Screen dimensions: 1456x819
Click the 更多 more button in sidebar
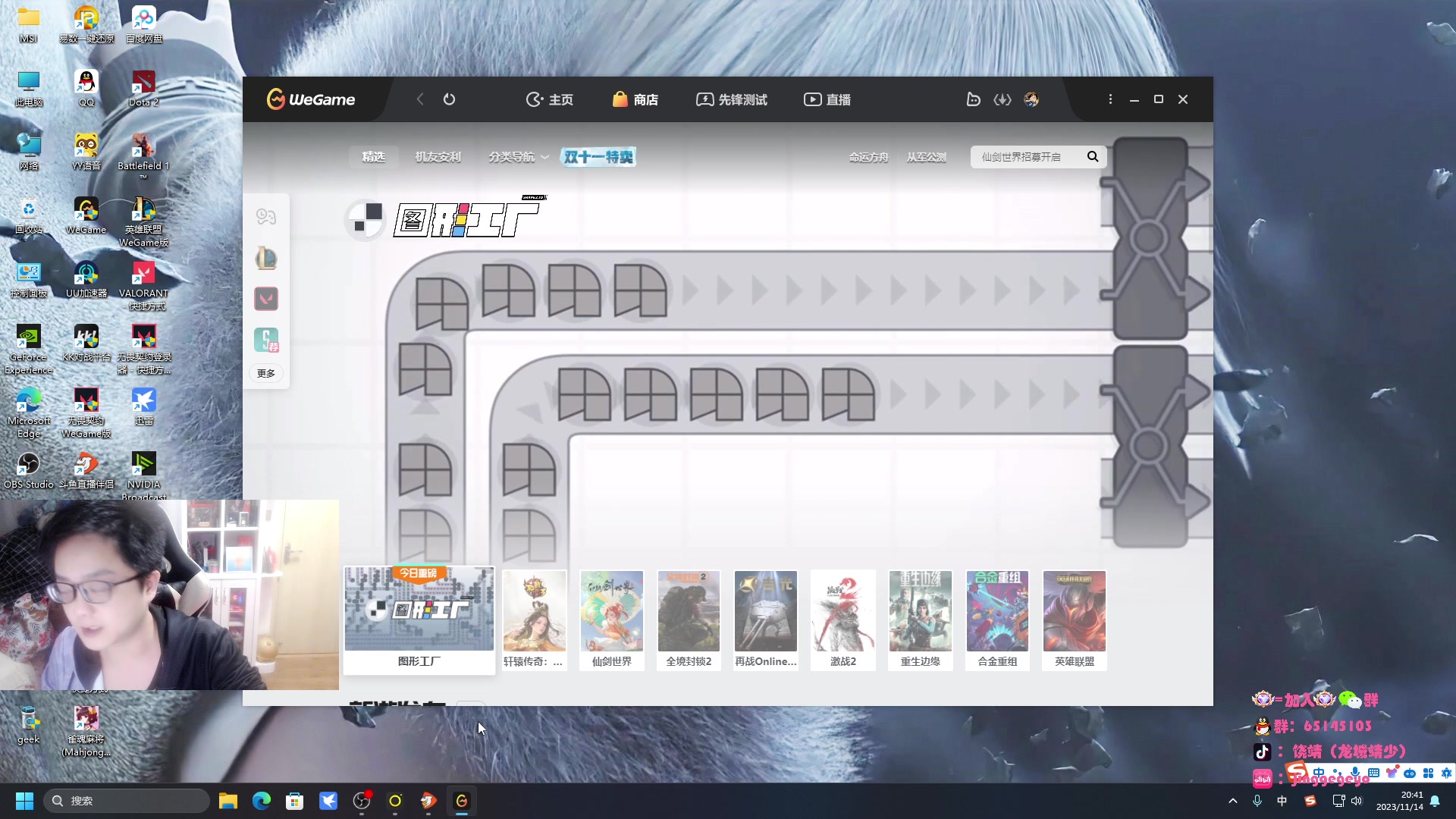click(x=266, y=373)
